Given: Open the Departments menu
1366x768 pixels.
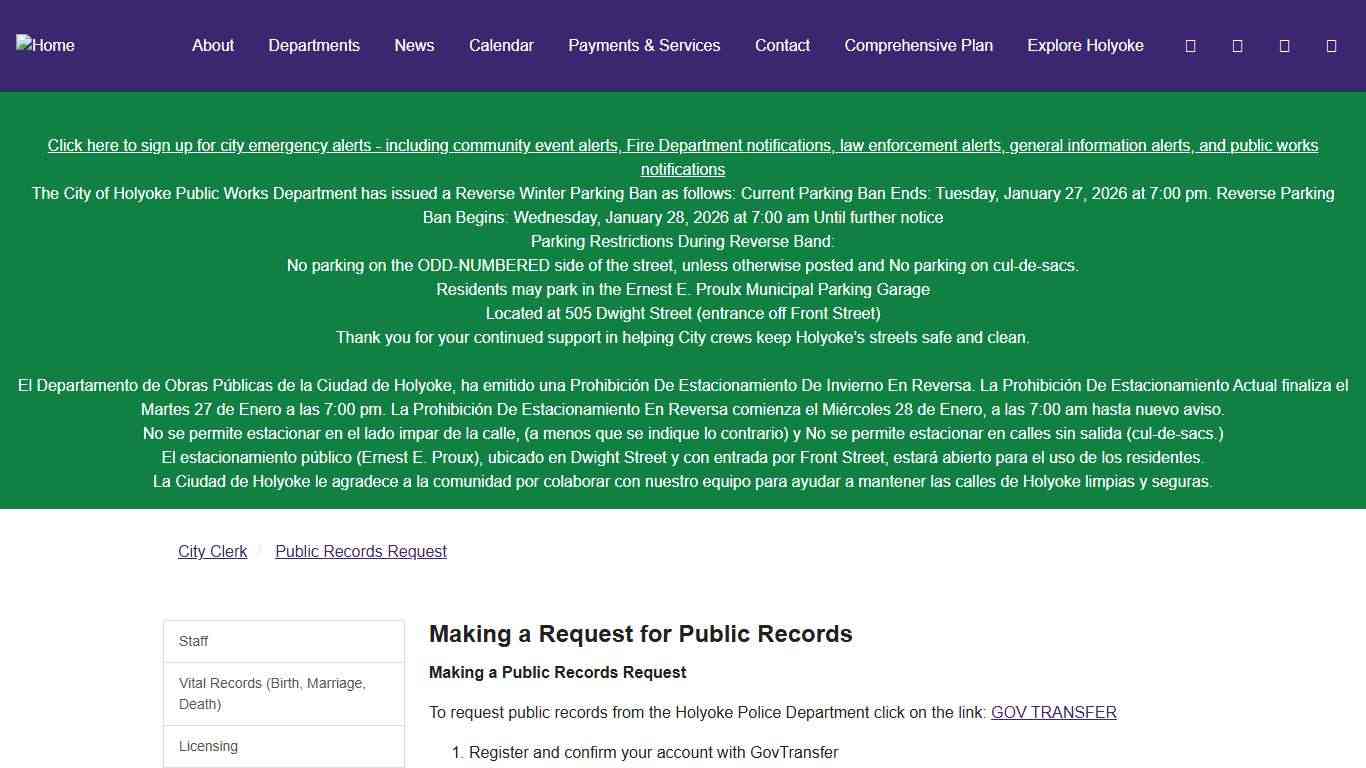Looking at the screenshot, I should (x=313, y=45).
